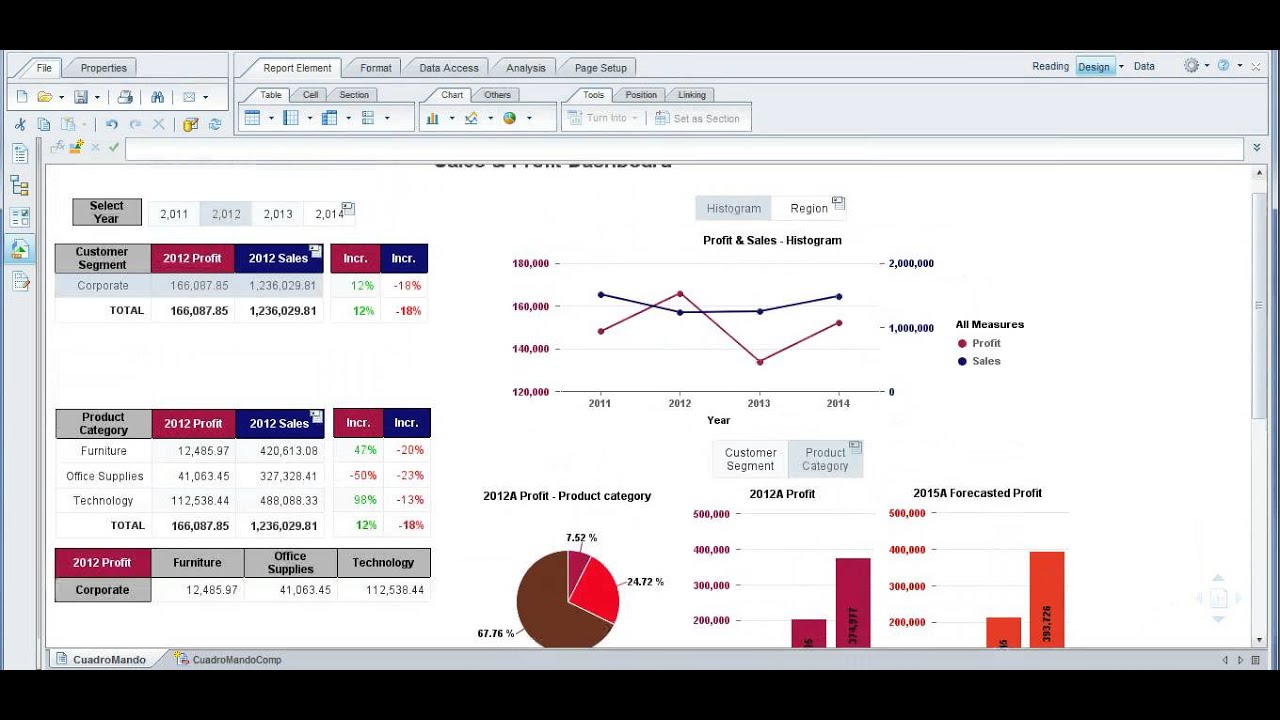Click the Copy icon
The width and height of the screenshot is (1280, 720).
click(44, 124)
